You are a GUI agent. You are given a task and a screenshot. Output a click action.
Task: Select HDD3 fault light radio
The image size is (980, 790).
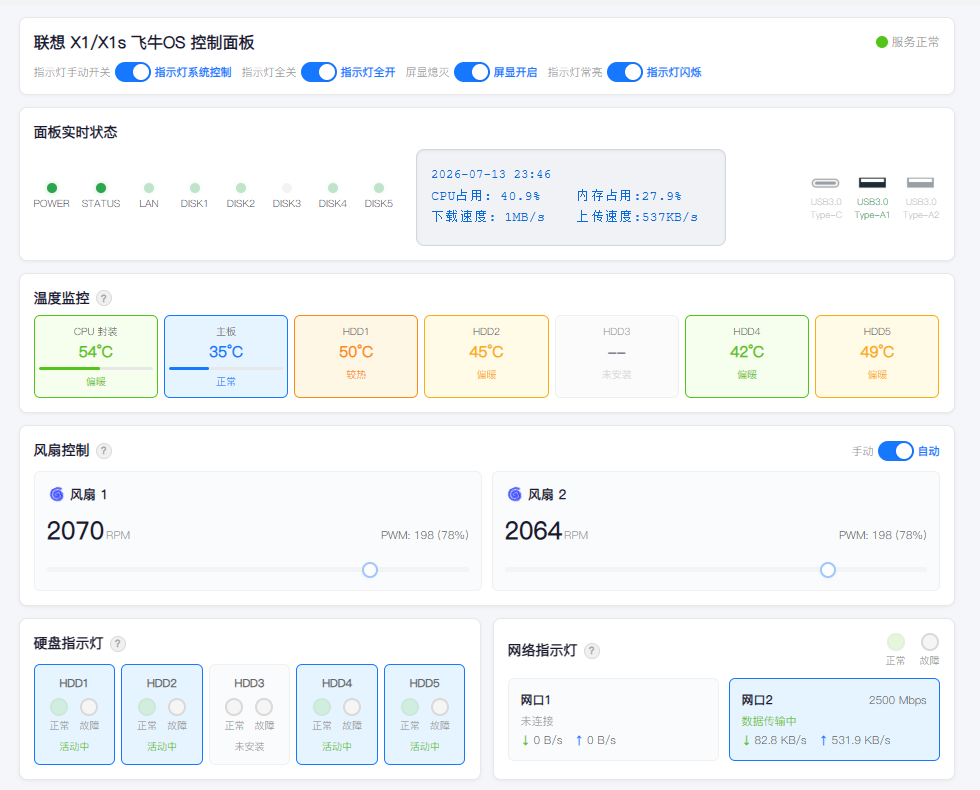pyautogui.click(x=264, y=707)
